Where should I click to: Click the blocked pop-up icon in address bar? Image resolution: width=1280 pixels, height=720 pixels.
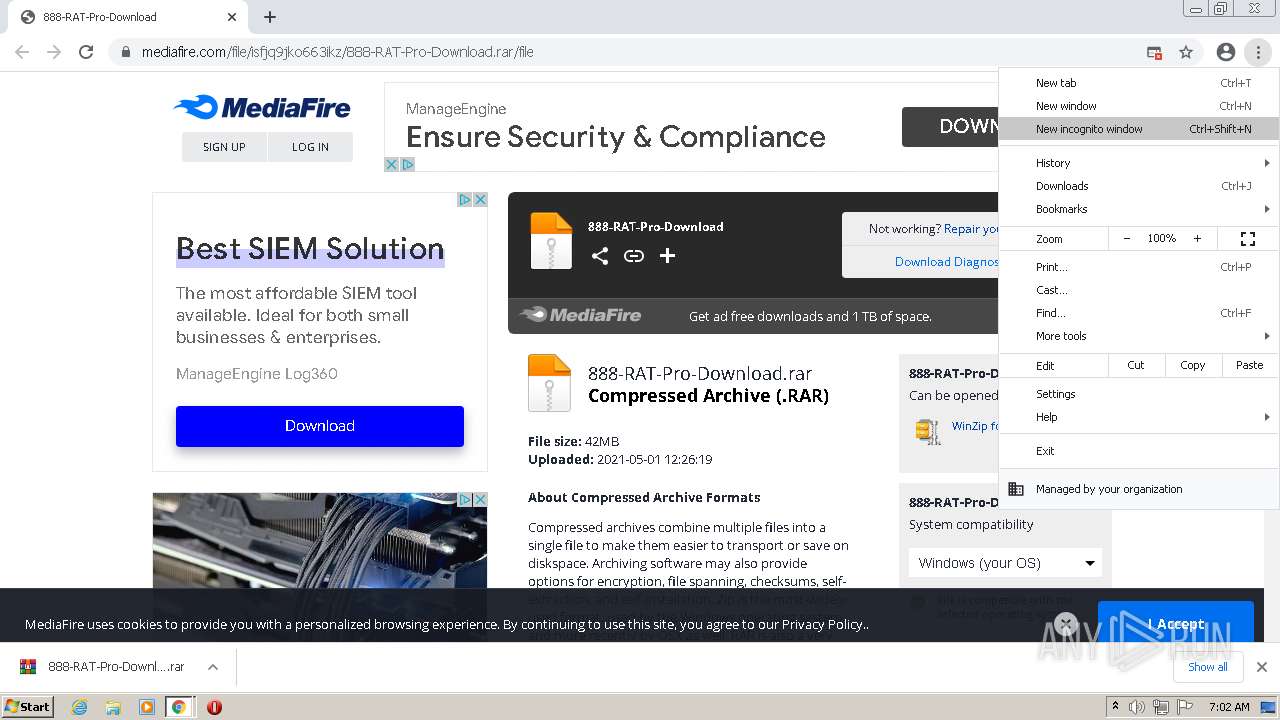[x=1154, y=52]
